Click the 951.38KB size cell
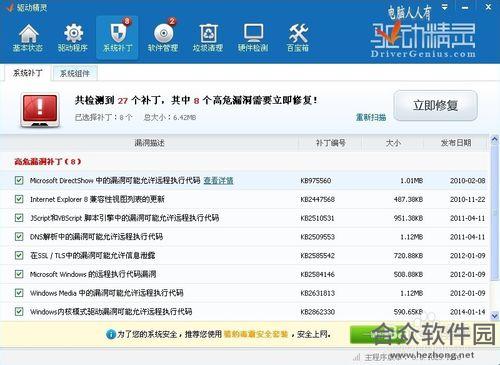 point(408,218)
